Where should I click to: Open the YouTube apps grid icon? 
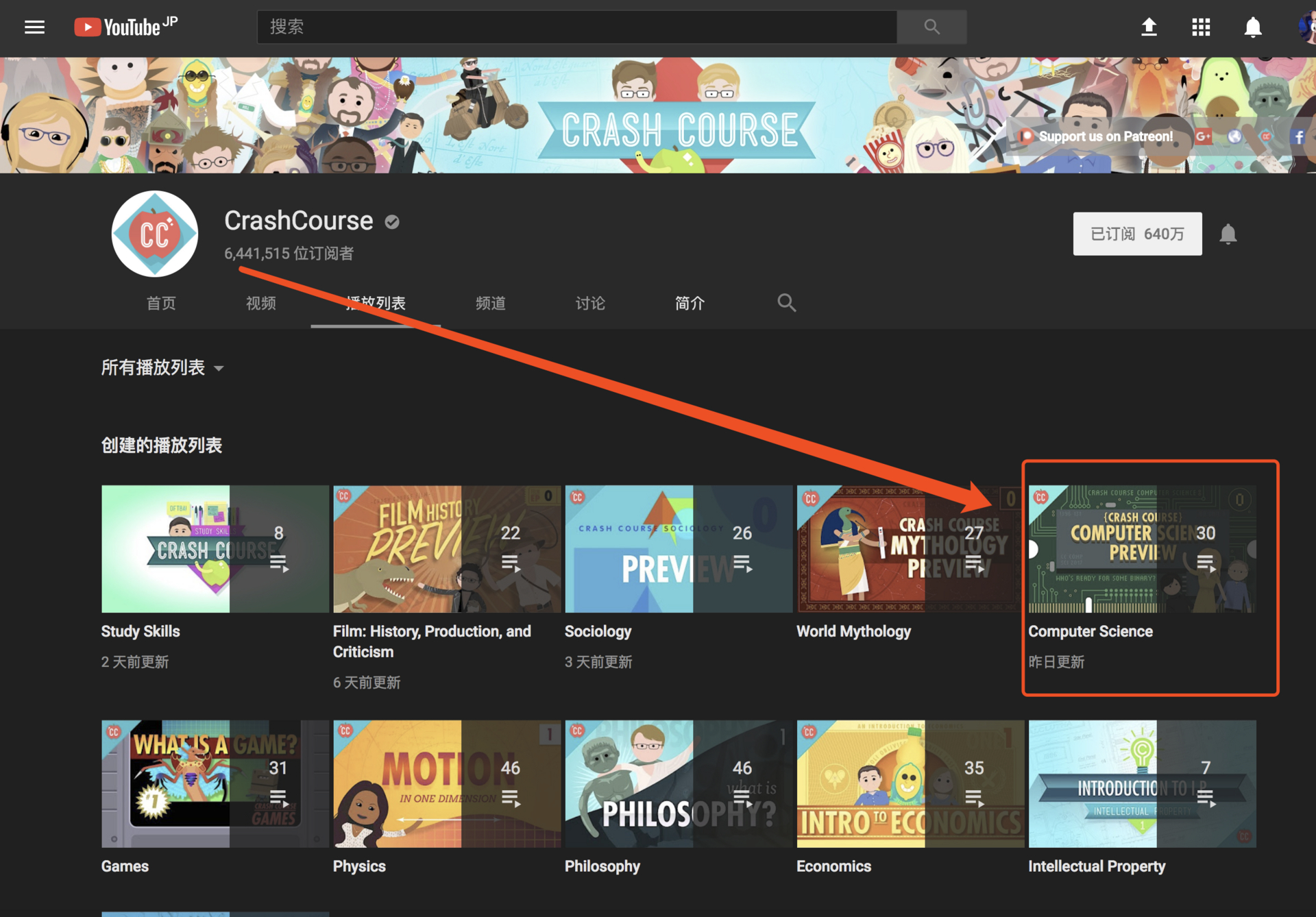[1201, 27]
